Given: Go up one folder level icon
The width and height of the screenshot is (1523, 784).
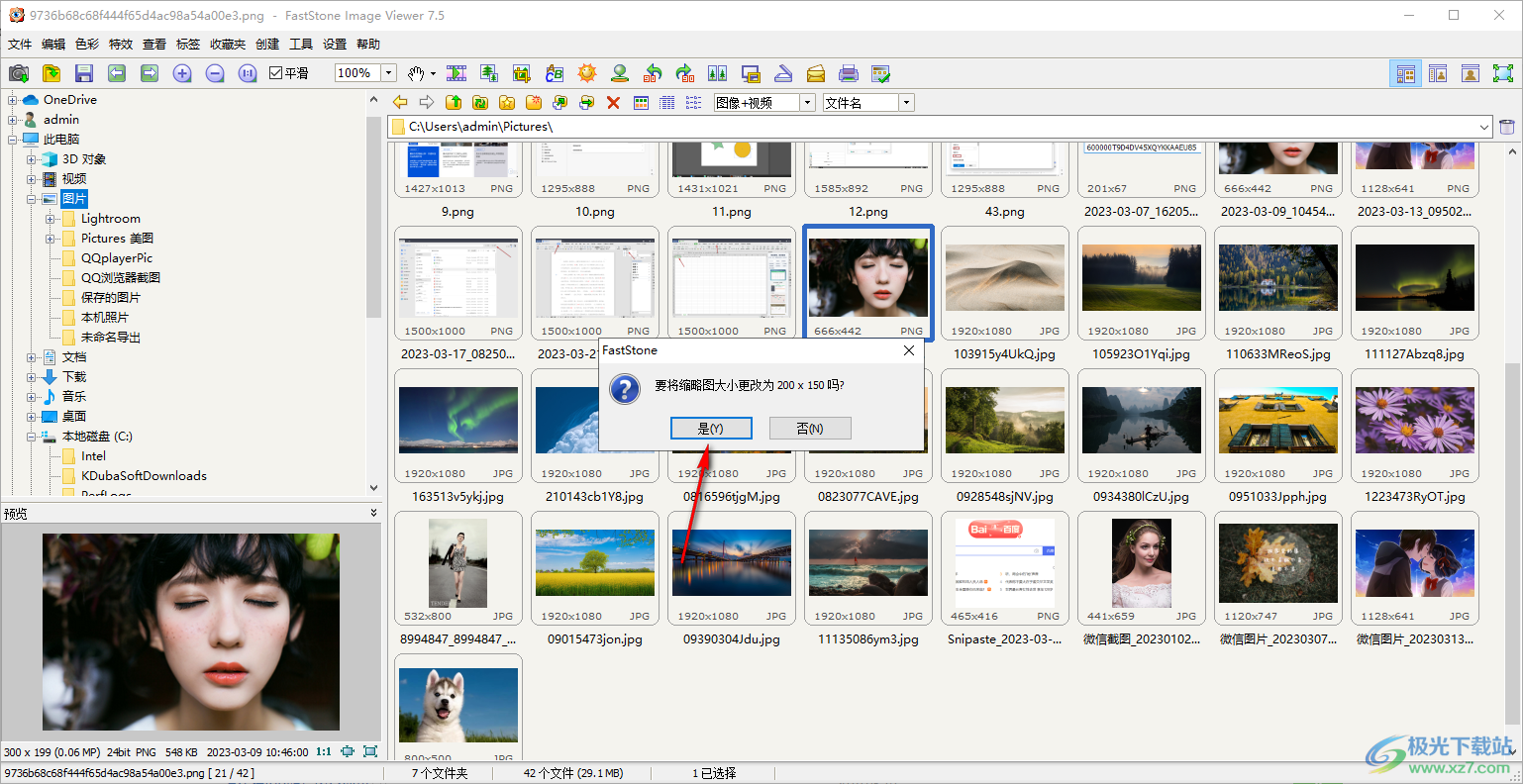Looking at the screenshot, I should [454, 103].
